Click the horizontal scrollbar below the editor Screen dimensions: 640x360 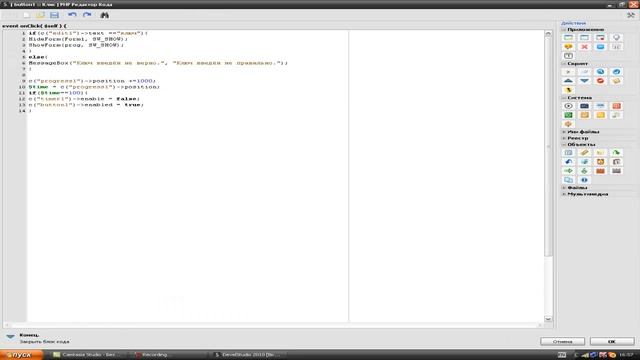[273, 325]
